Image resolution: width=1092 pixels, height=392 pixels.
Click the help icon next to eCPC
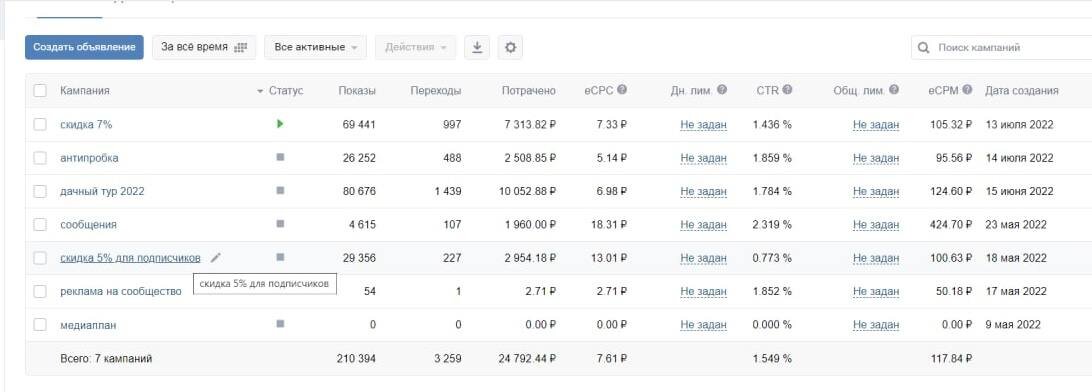pos(622,90)
